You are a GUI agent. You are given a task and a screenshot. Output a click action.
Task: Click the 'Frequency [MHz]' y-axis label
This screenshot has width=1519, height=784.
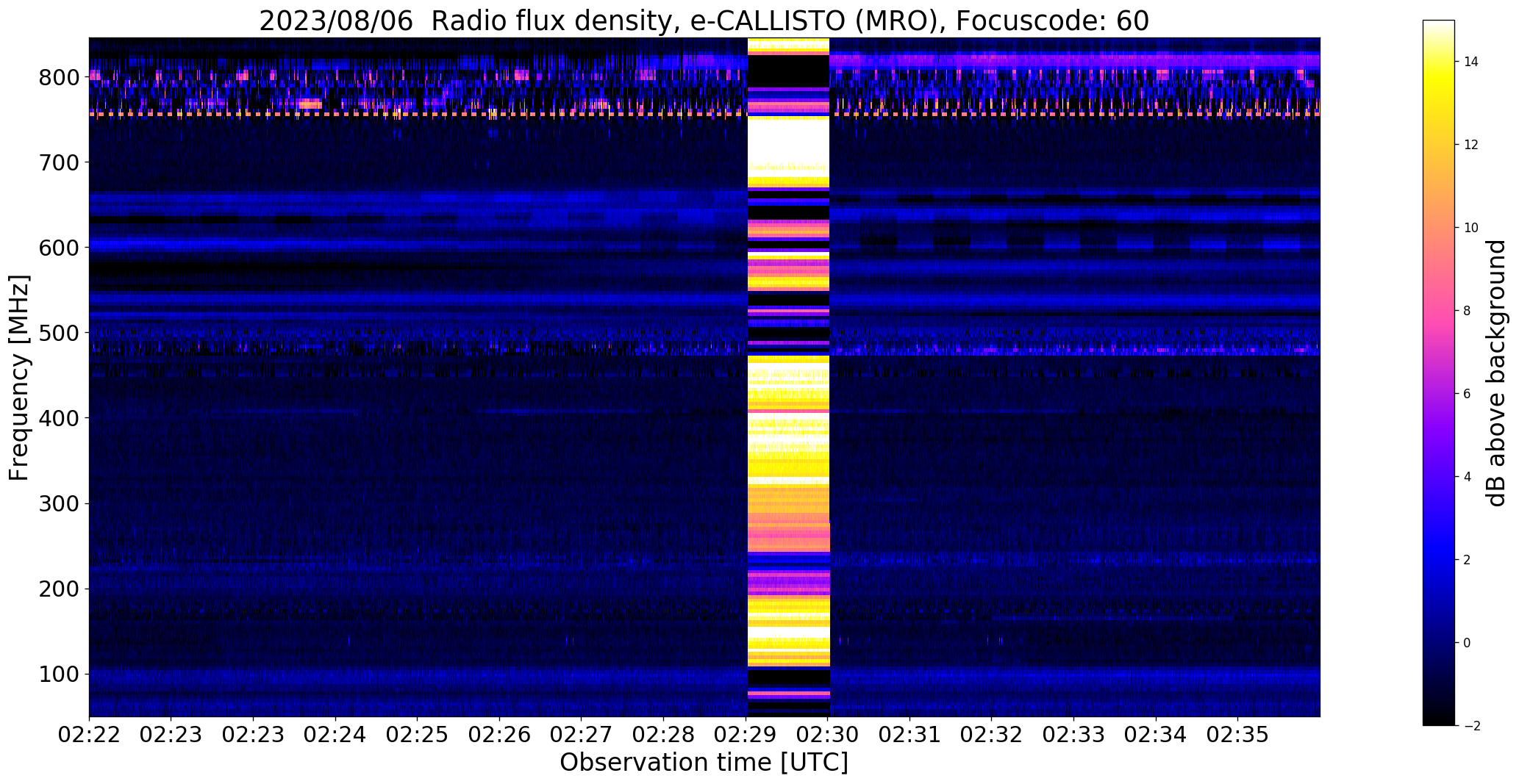(19, 378)
